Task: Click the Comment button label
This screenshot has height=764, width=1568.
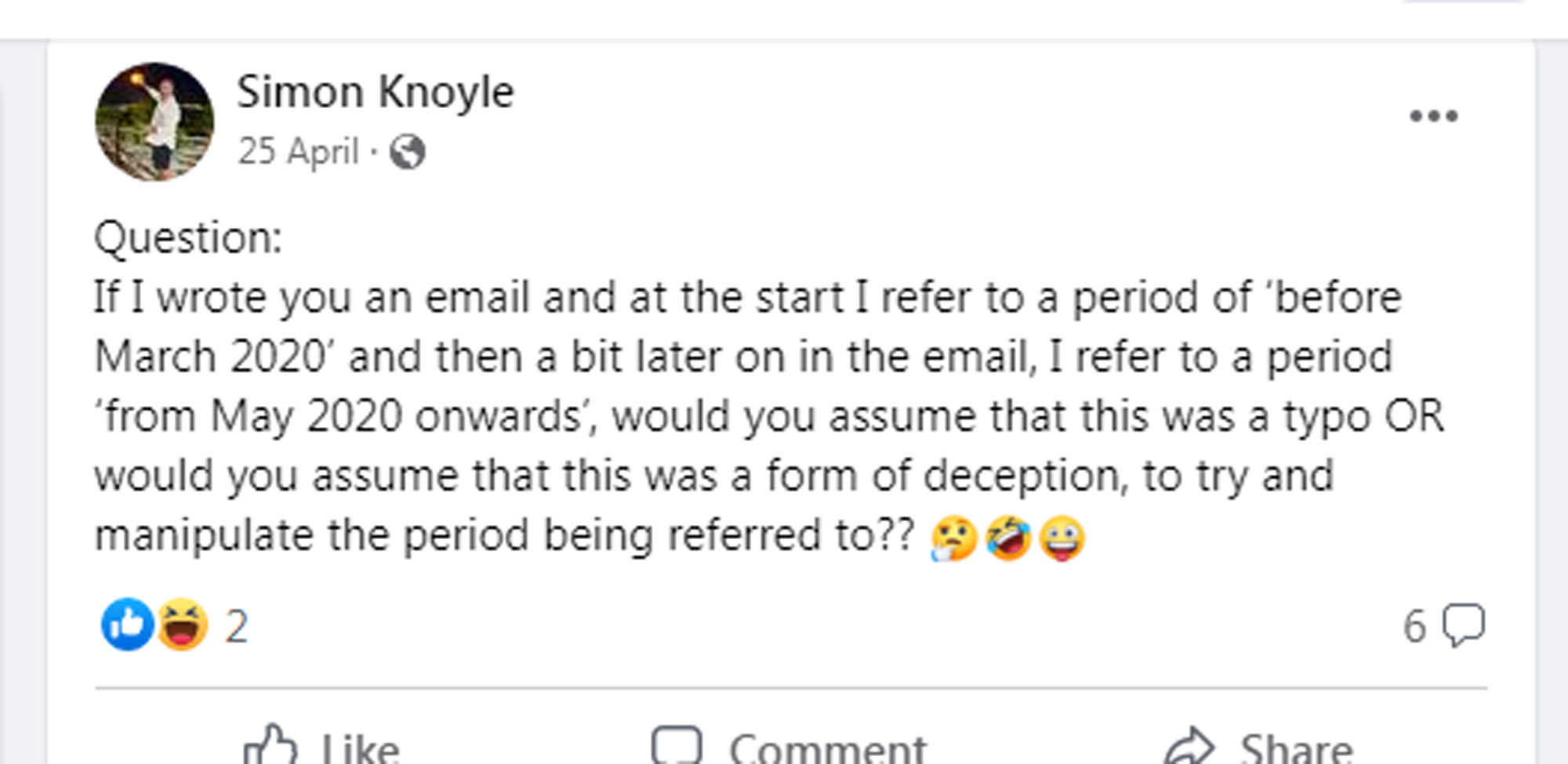Action: coord(828,748)
